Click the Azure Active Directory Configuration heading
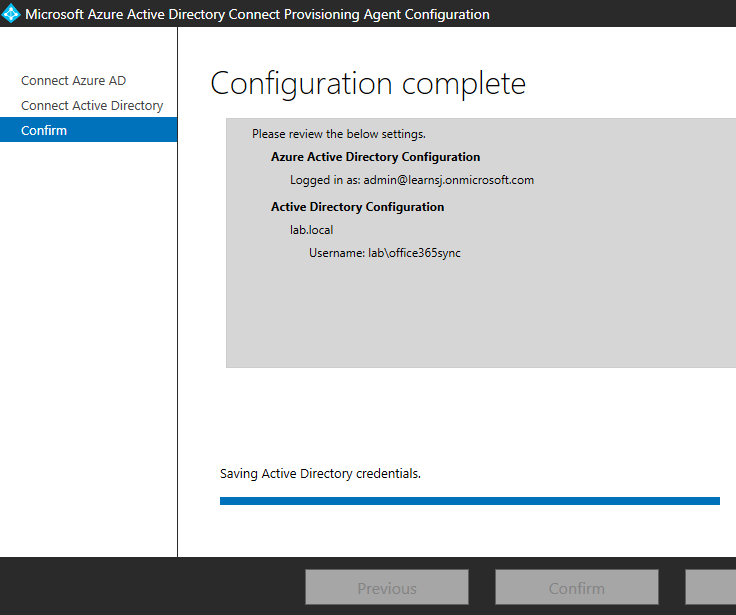The height and width of the screenshot is (615, 736). [375, 157]
